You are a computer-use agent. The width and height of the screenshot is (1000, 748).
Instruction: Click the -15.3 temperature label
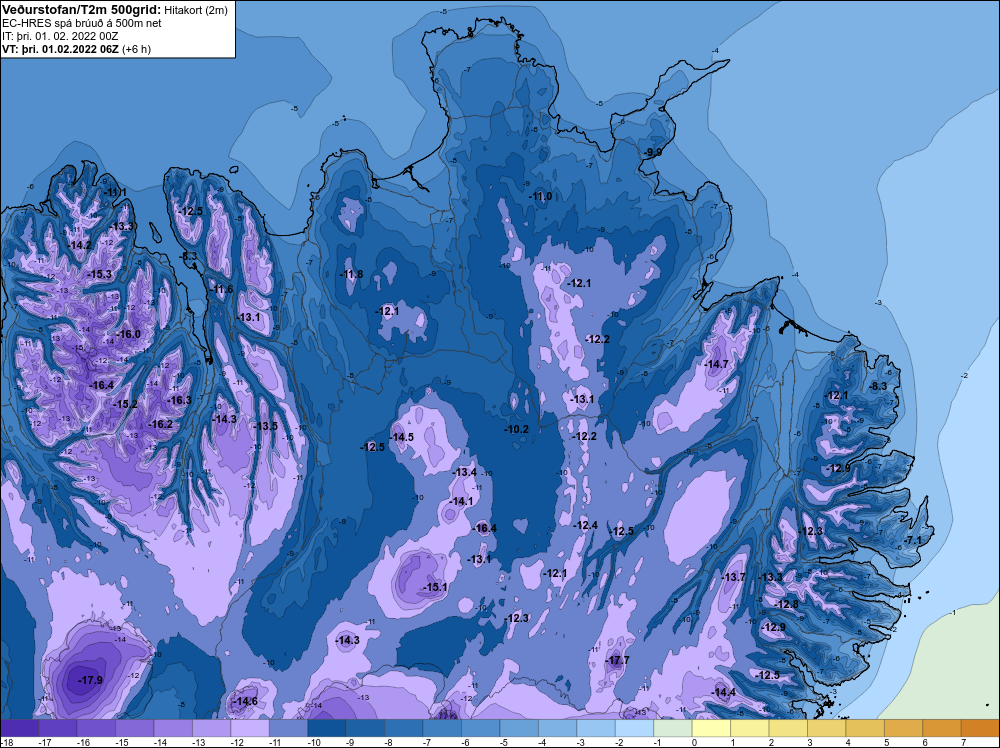pos(99,274)
